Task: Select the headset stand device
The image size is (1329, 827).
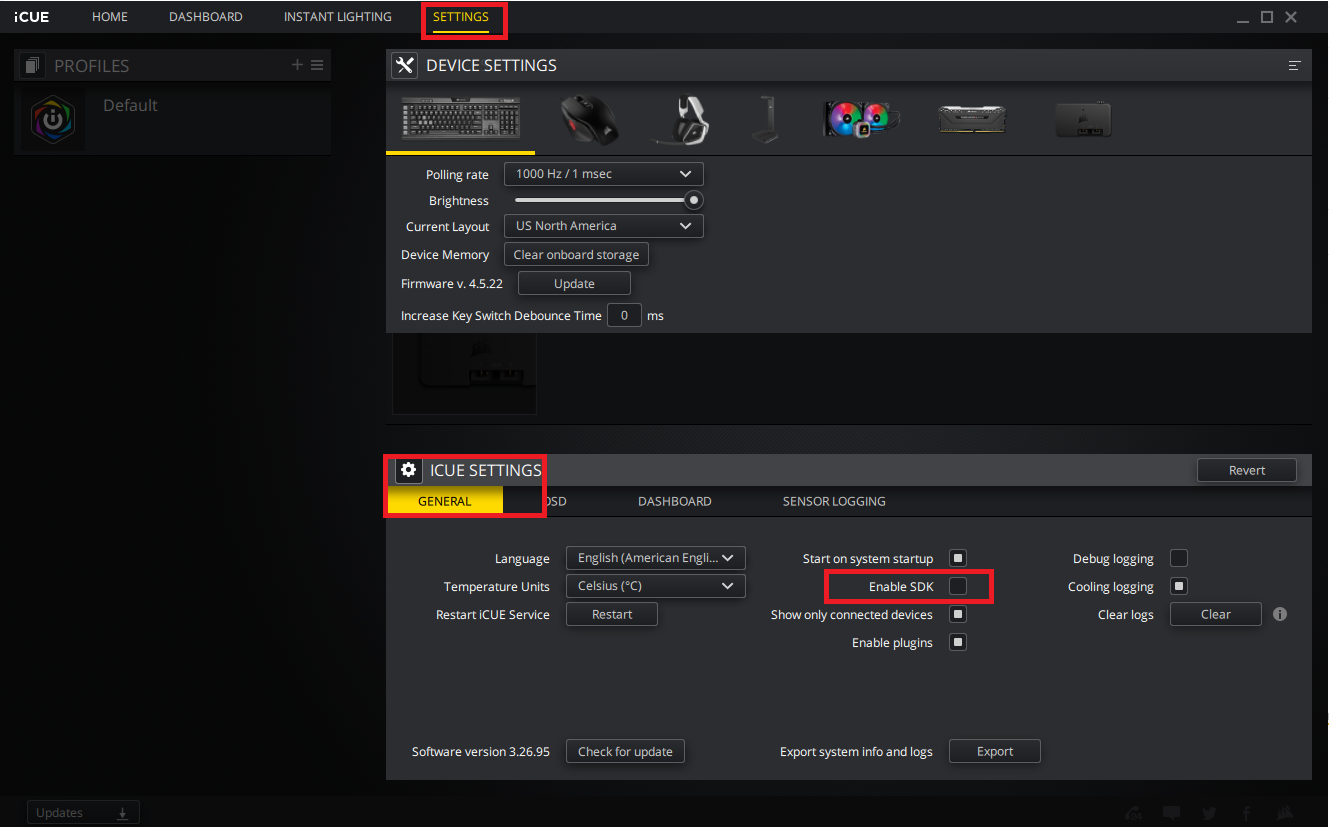Action: [x=767, y=120]
